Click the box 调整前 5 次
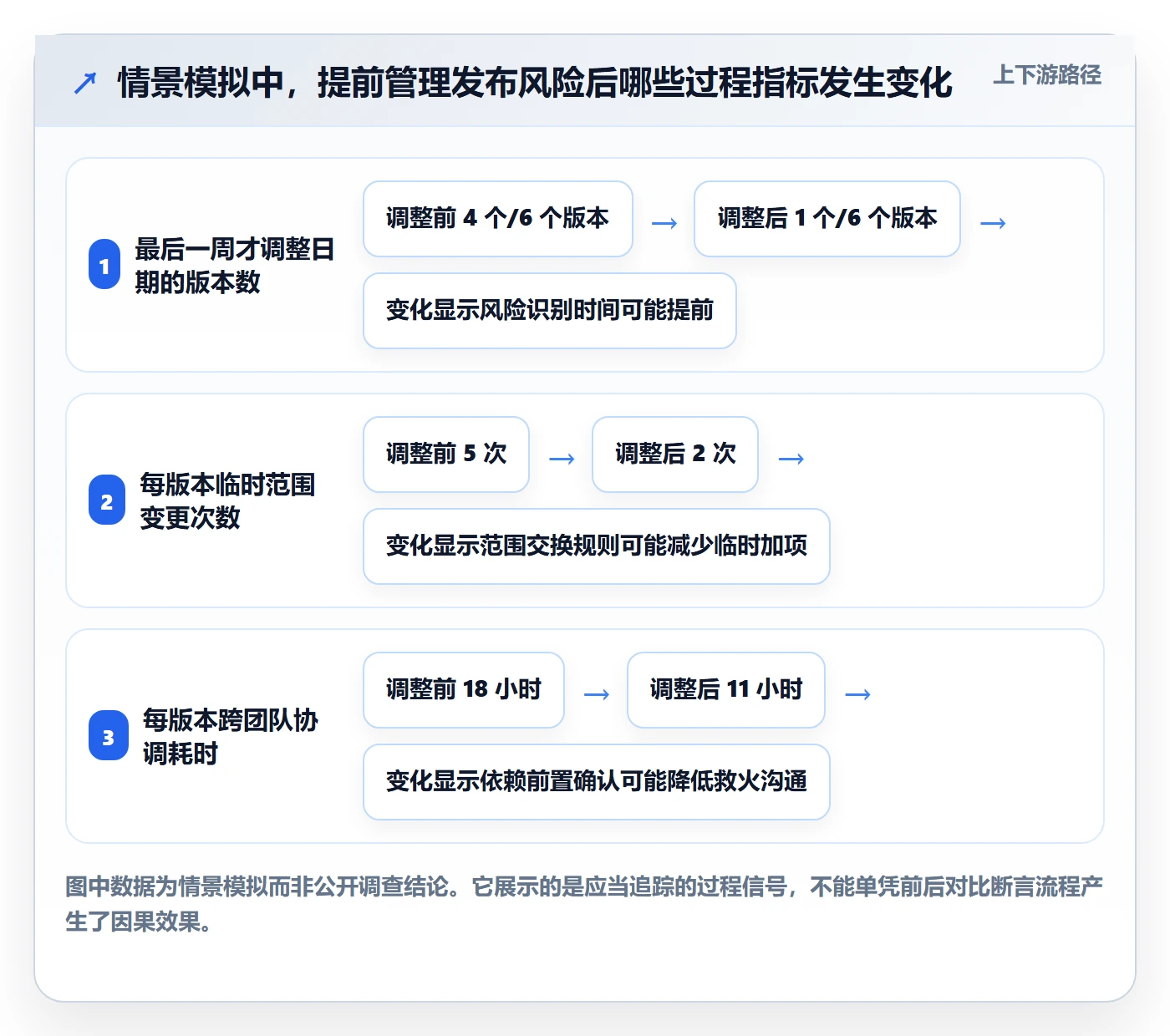Screen dimensions: 1170x1036 [x=446, y=455]
